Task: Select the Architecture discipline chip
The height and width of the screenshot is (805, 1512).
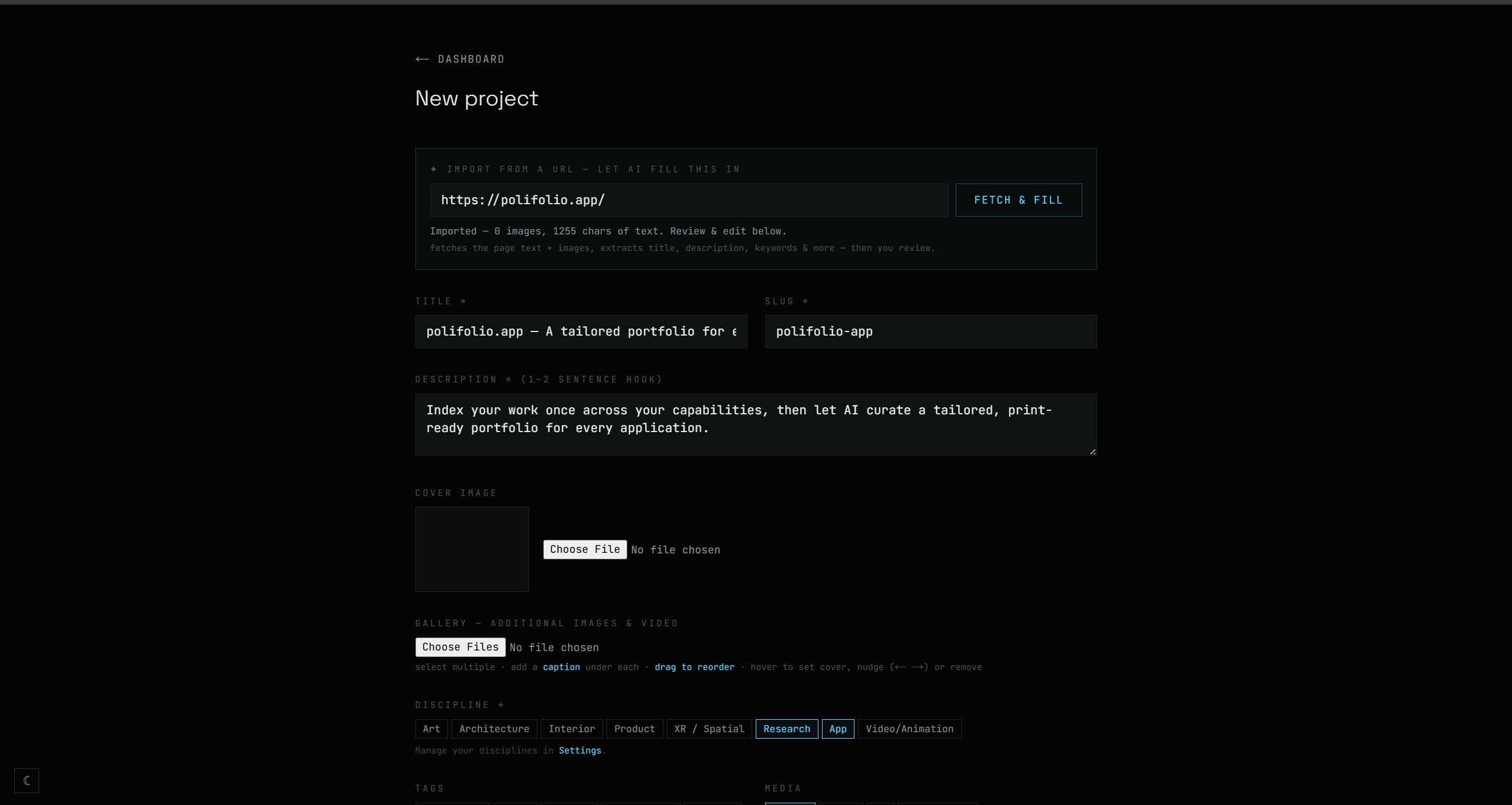Action: pyautogui.click(x=494, y=729)
